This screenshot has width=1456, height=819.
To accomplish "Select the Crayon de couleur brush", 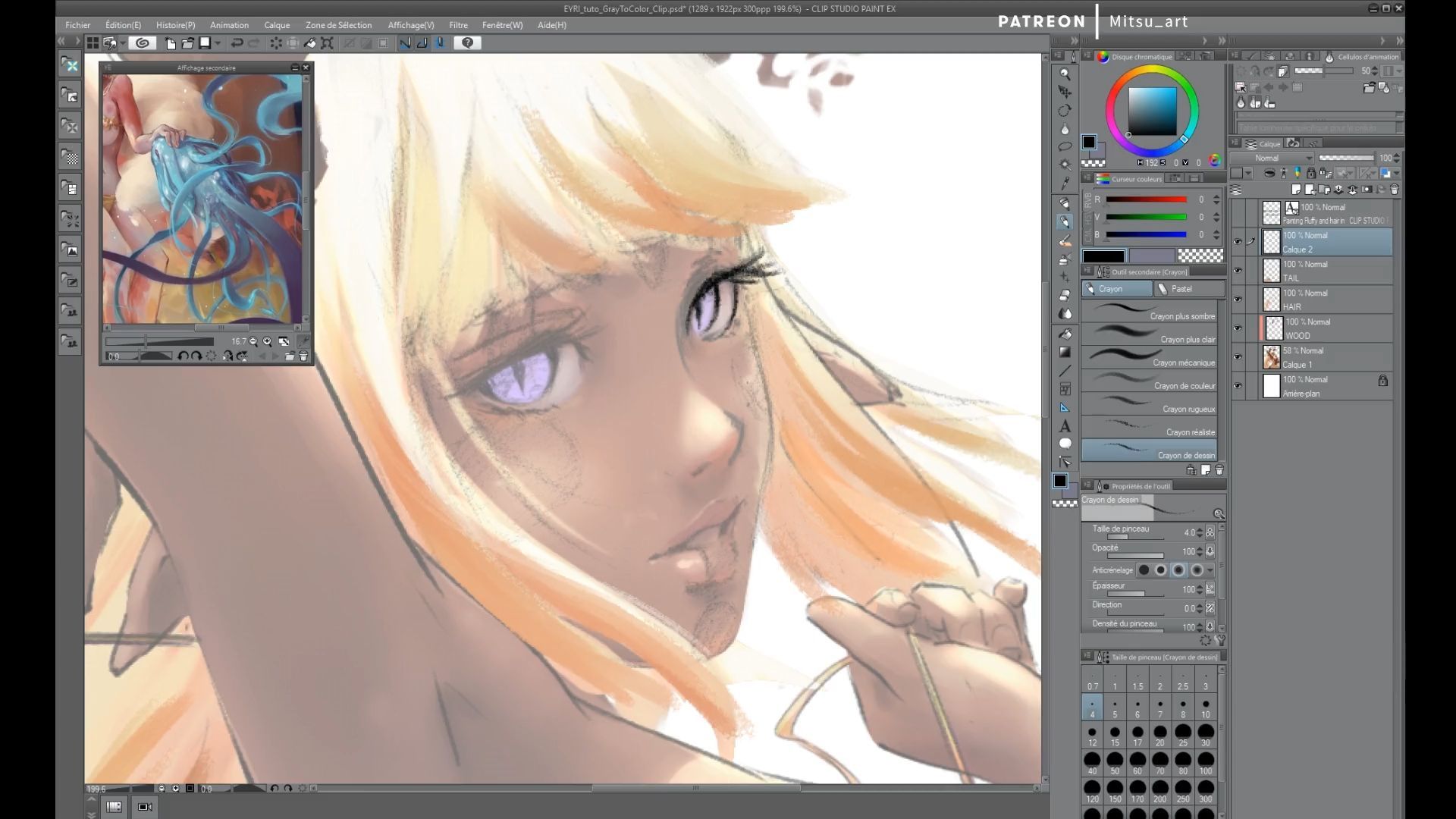I will [x=1149, y=381].
